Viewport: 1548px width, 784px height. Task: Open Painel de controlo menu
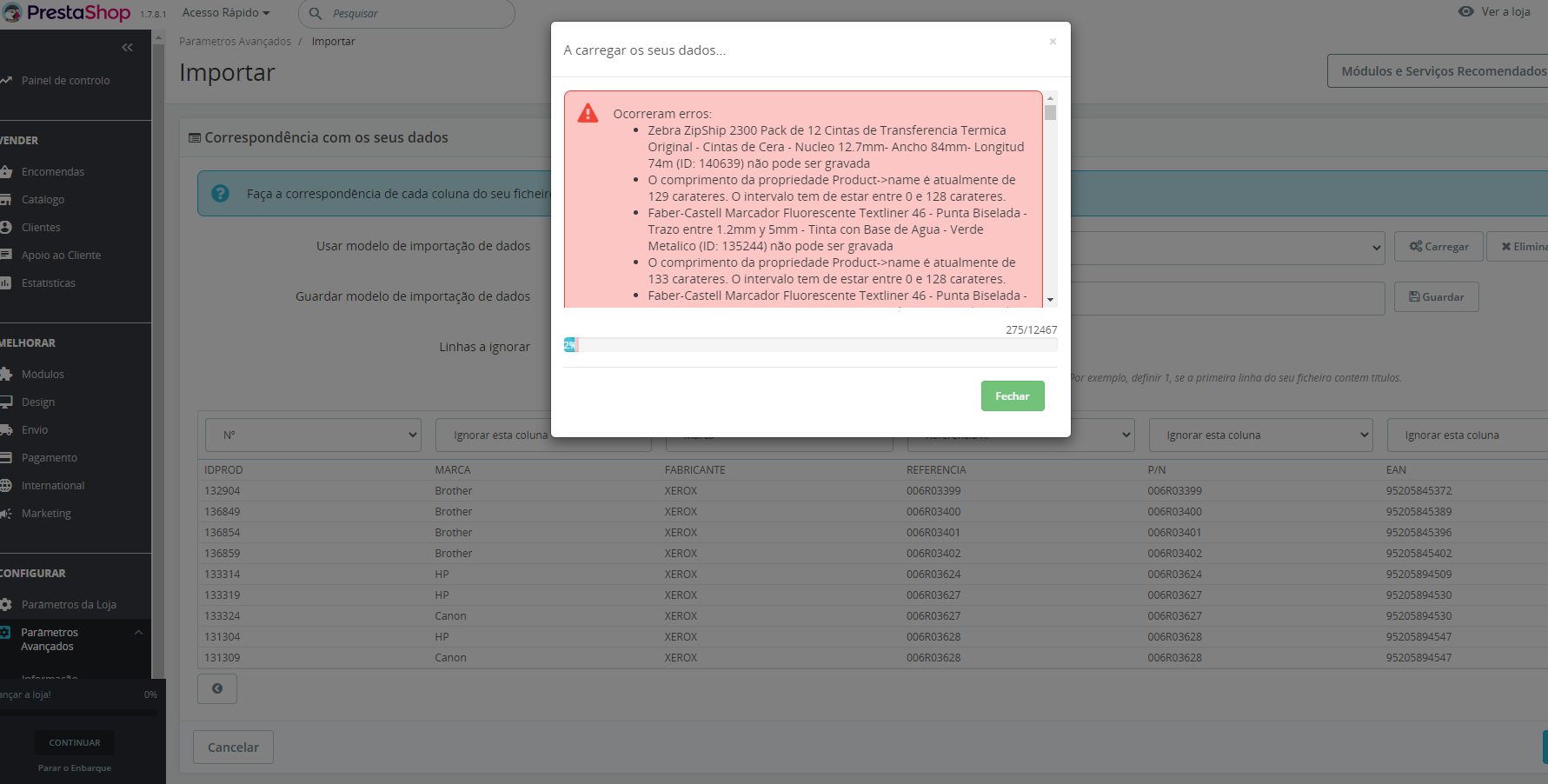click(x=65, y=80)
